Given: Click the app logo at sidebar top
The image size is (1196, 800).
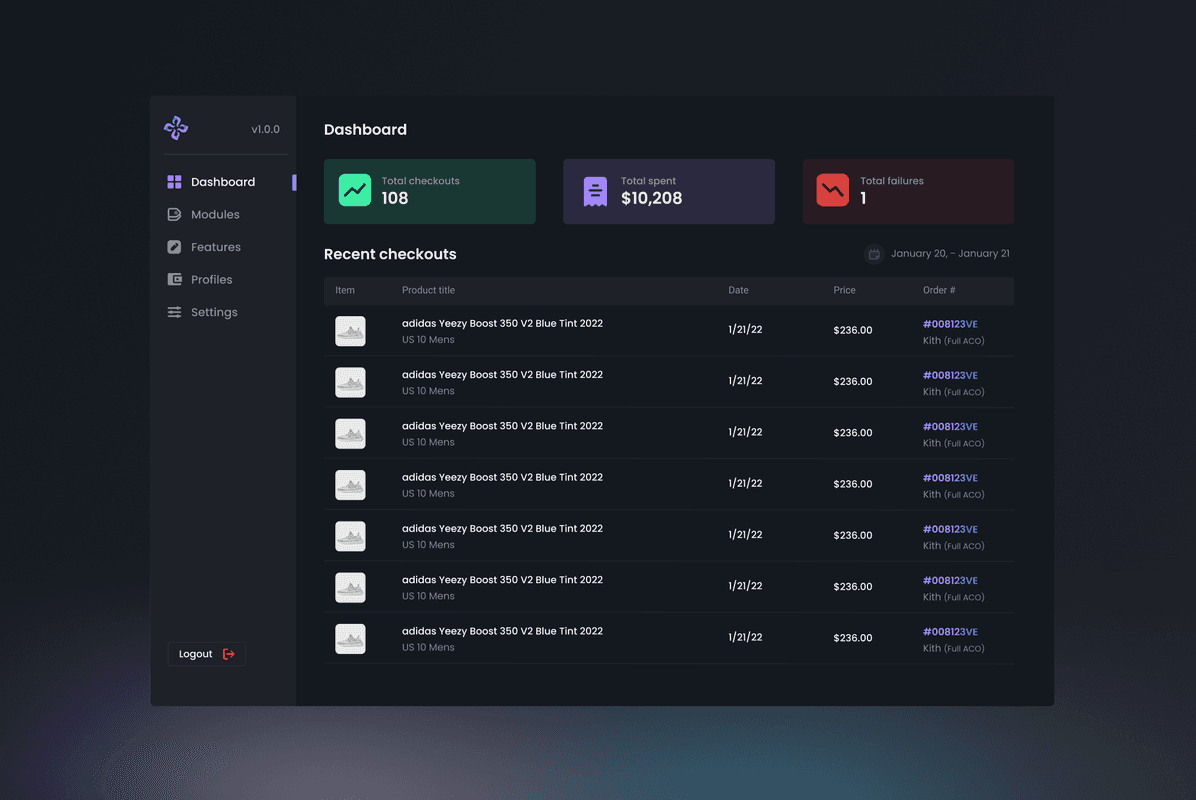Looking at the screenshot, I should tap(175, 127).
